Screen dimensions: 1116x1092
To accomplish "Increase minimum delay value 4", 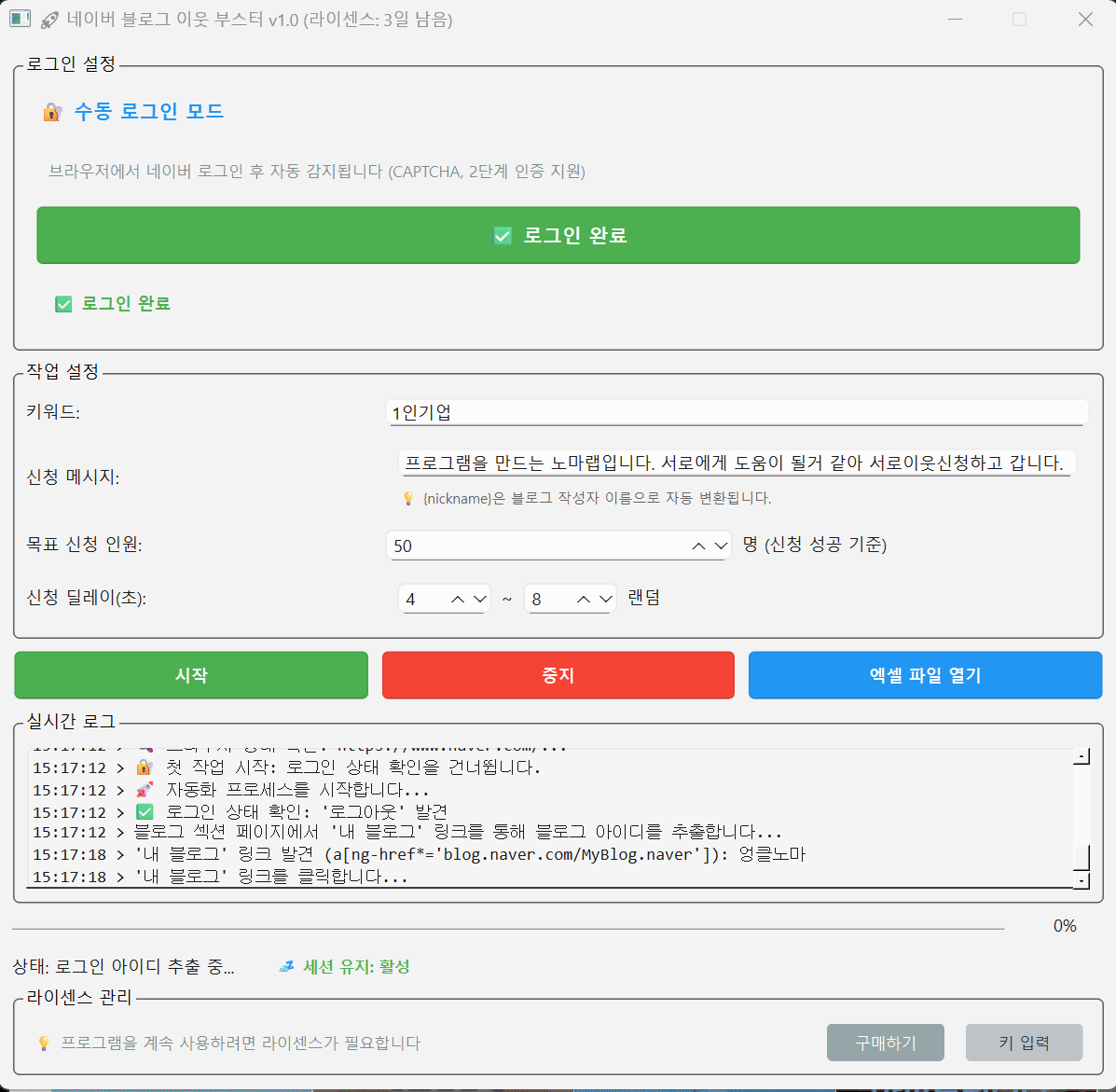I will point(457,600).
